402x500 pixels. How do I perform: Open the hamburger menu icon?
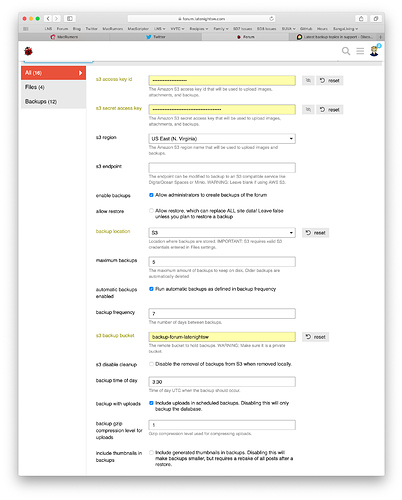coord(360,51)
